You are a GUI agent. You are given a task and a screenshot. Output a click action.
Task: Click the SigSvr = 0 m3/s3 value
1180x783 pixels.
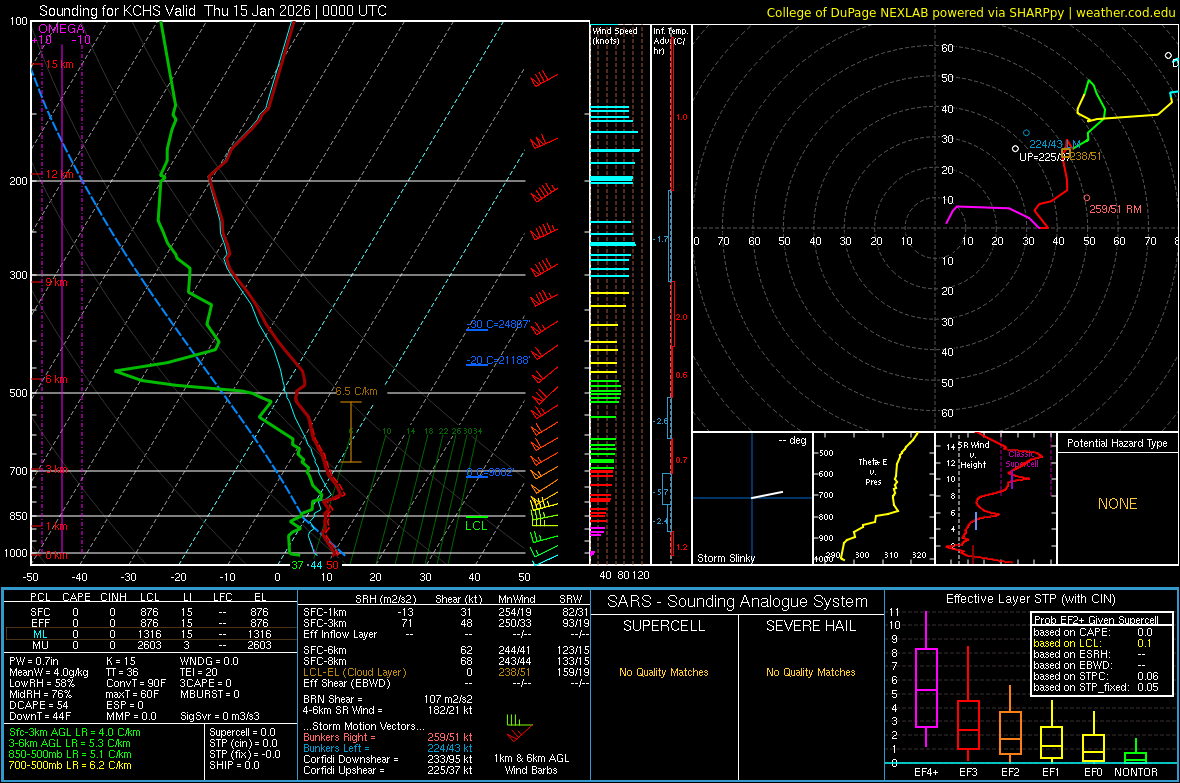click(x=220, y=716)
